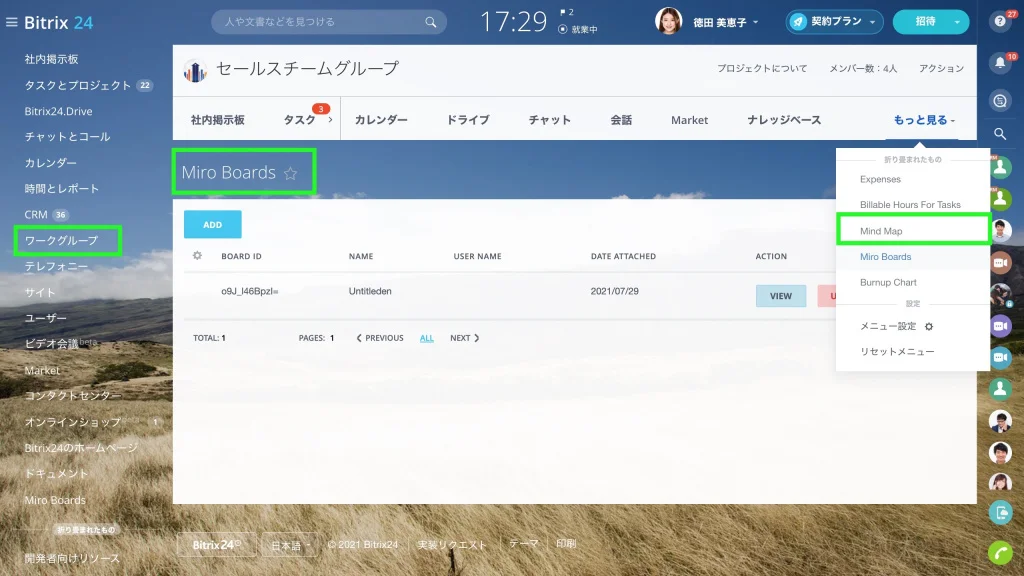This screenshot has height=576, width=1024.
Task: Open the hamburger menu beside Bitrix 24
Action: 11,22
